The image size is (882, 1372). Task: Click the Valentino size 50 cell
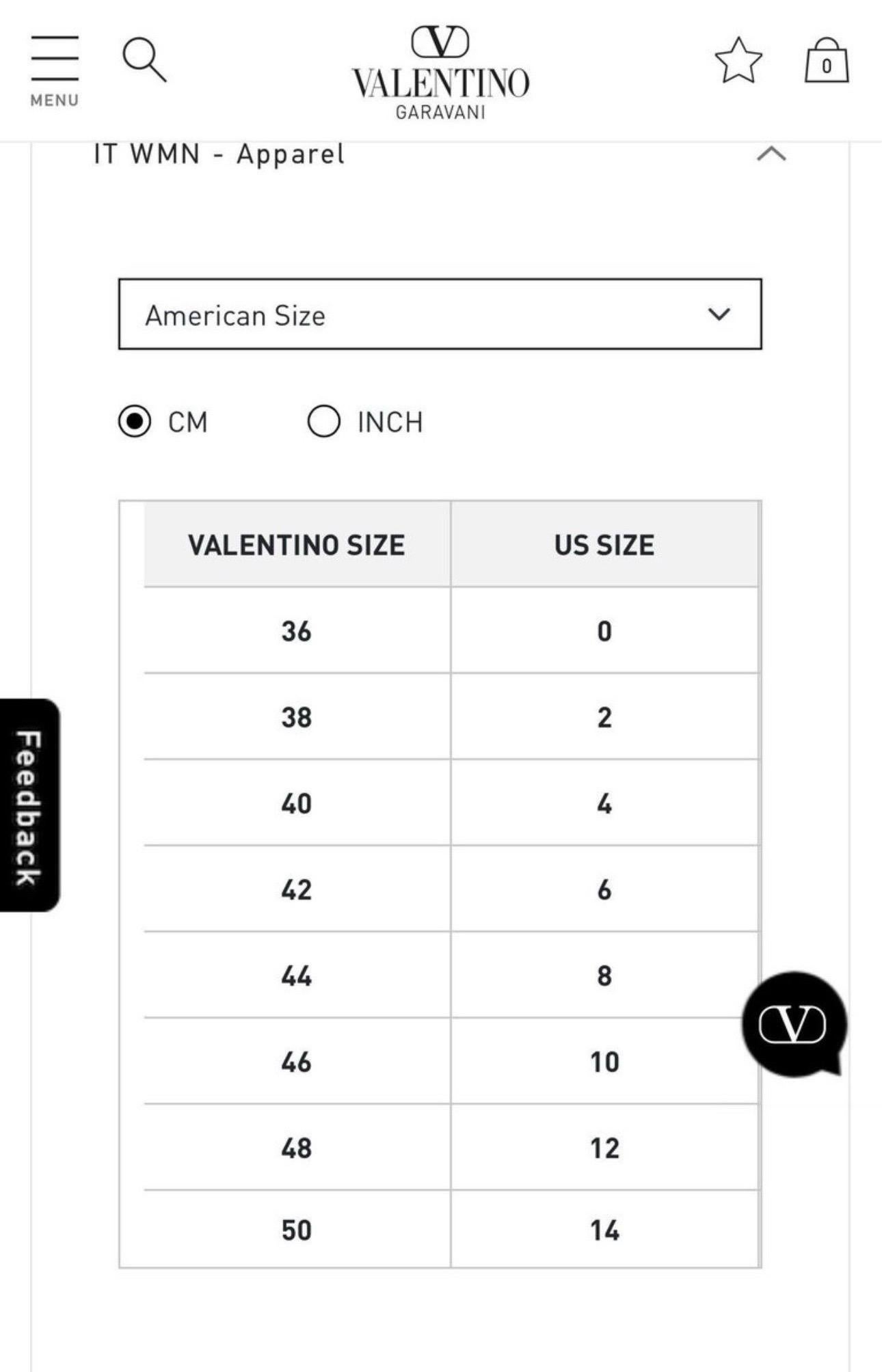click(x=297, y=1229)
